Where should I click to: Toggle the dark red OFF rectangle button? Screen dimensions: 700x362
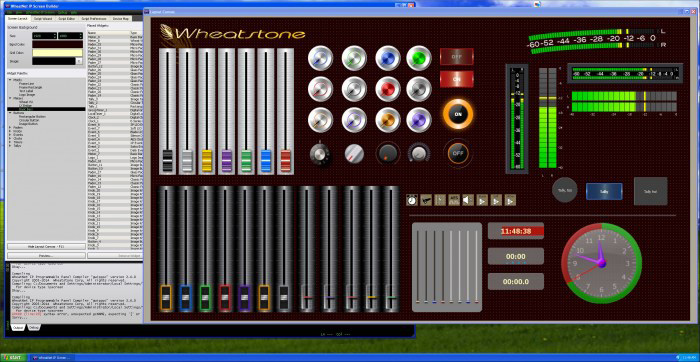pos(457,57)
